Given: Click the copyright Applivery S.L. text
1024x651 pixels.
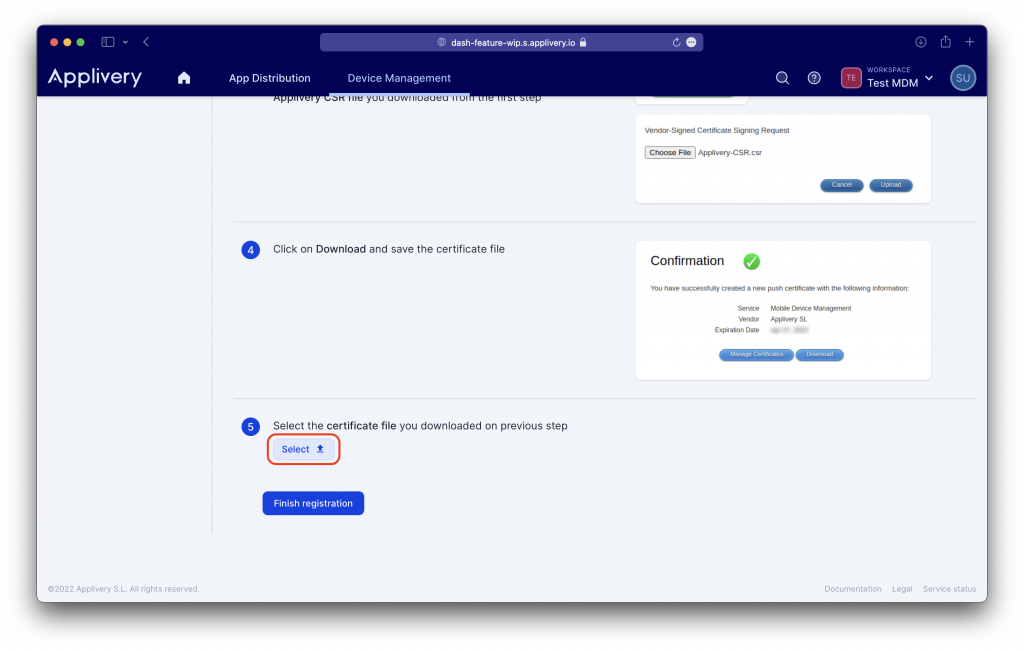Looking at the screenshot, I should point(123,589).
